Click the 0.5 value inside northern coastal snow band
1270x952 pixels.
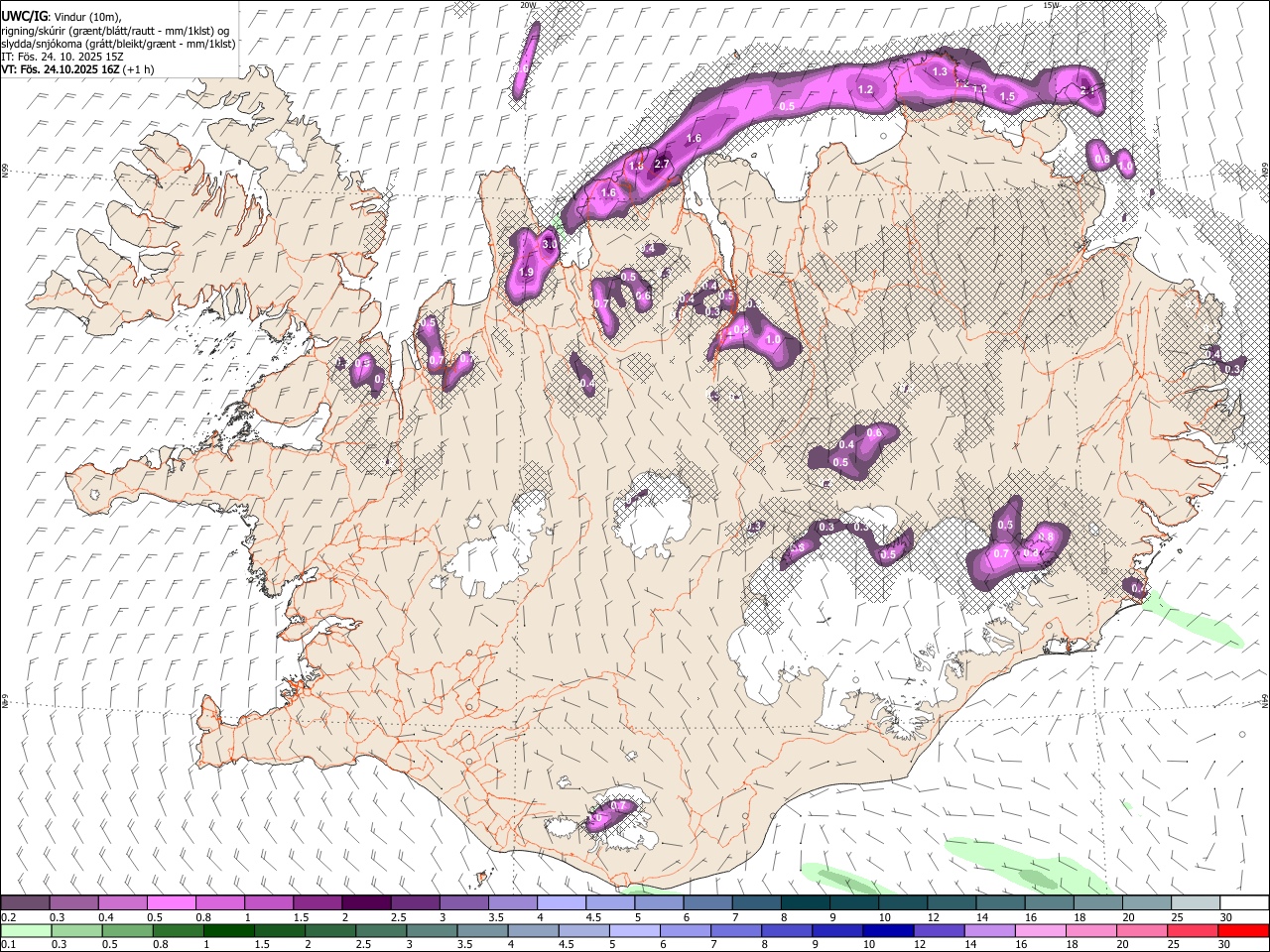787,105
